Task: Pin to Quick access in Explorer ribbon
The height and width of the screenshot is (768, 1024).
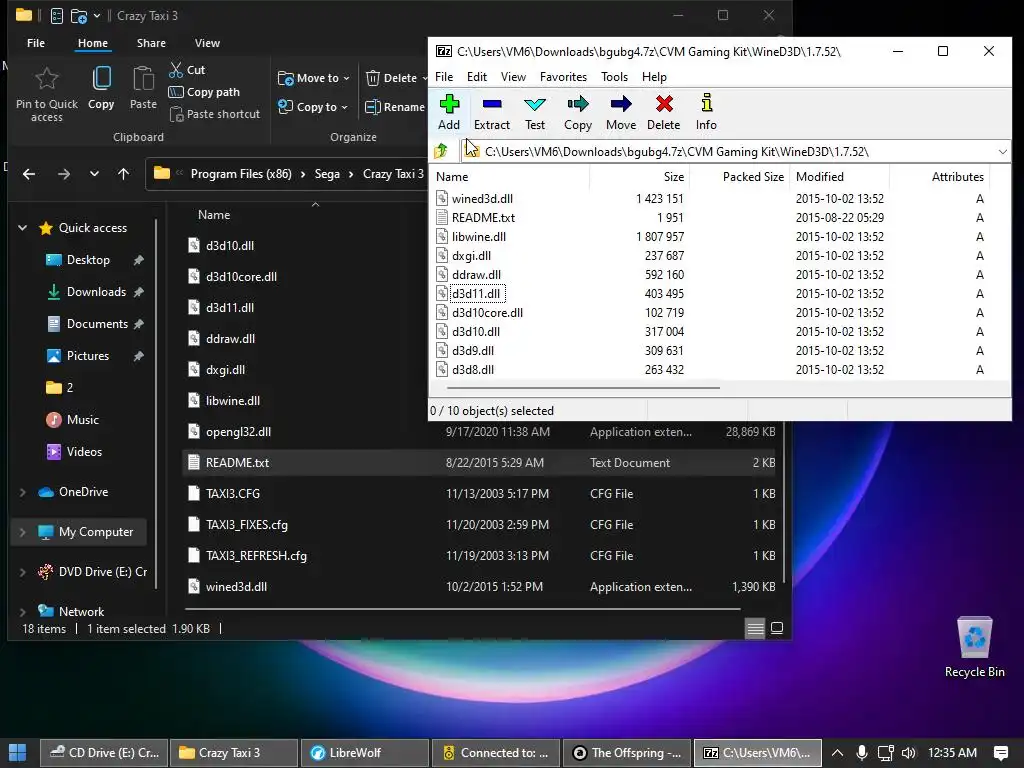Action: pyautogui.click(x=47, y=95)
